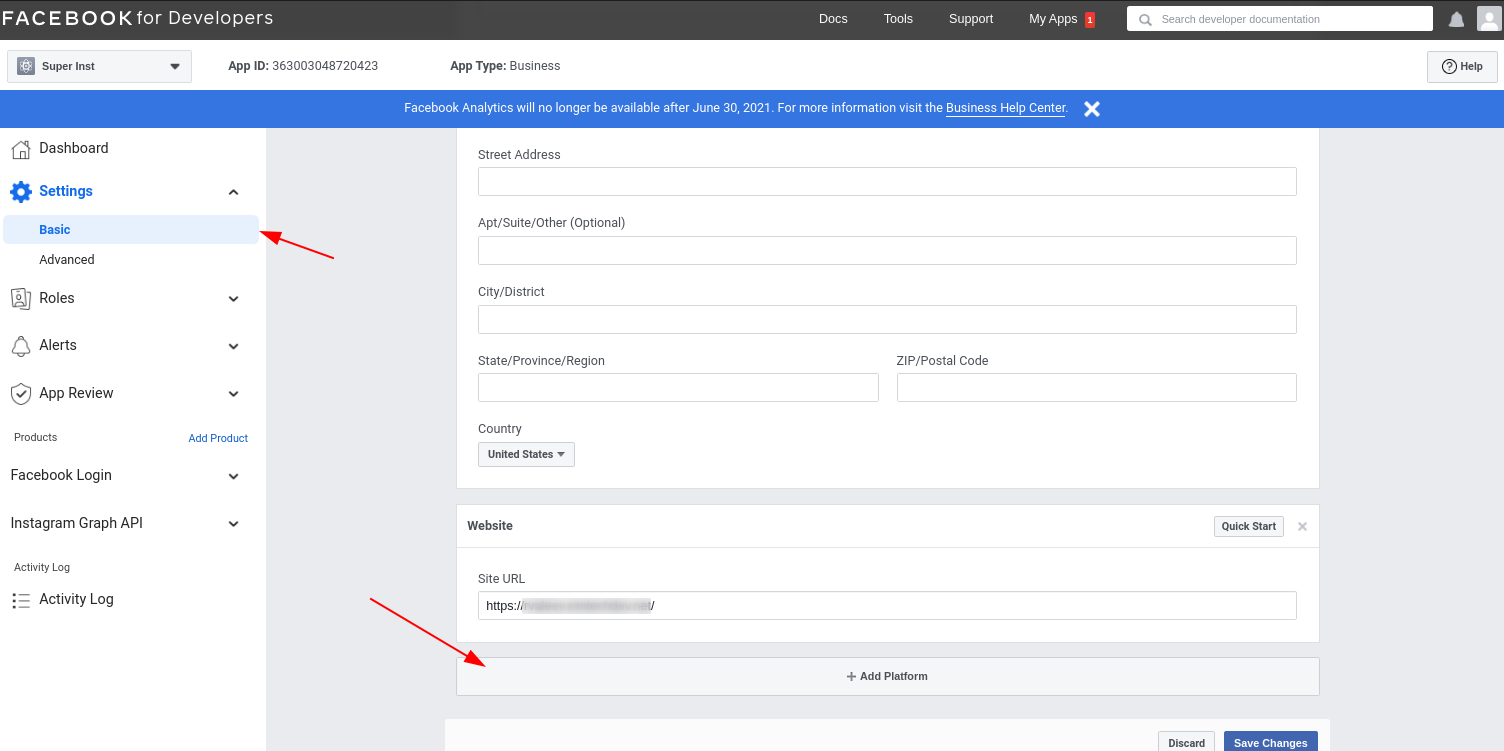Select Basic settings in sidebar
Image resolution: width=1504 pixels, height=751 pixels.
[131, 229]
